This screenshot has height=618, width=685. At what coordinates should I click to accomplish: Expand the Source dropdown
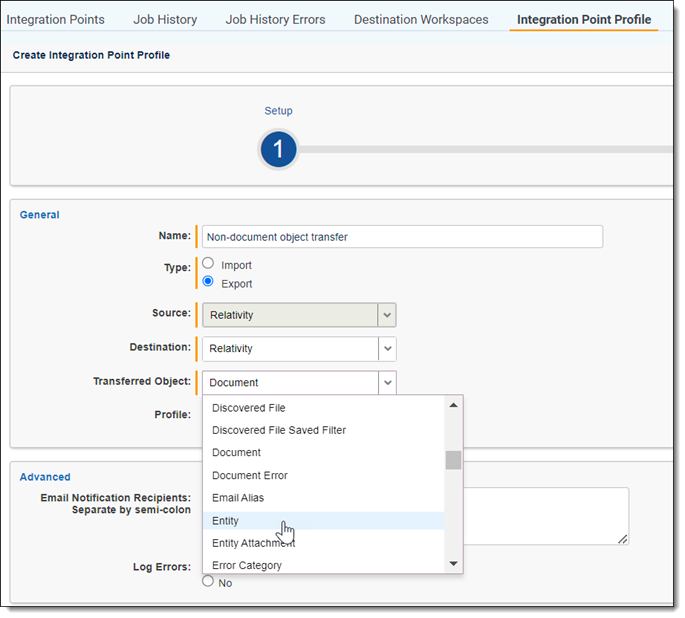pyautogui.click(x=387, y=315)
